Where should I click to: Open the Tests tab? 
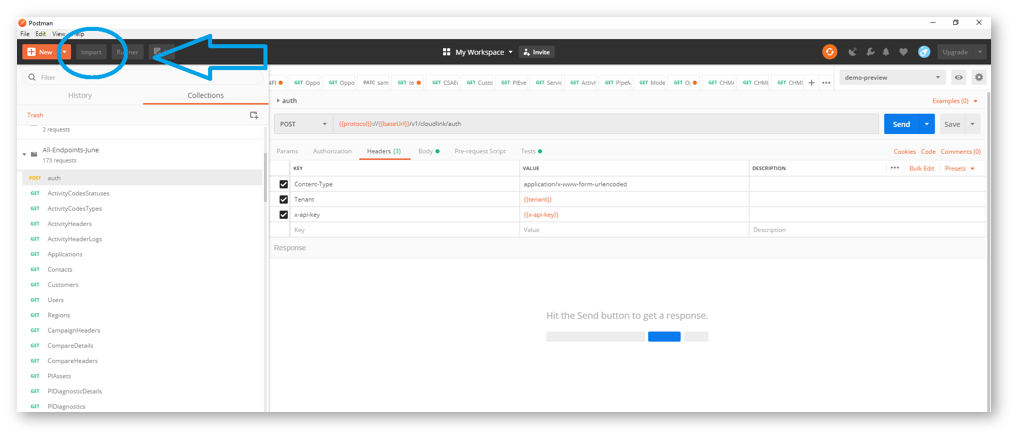coord(531,151)
